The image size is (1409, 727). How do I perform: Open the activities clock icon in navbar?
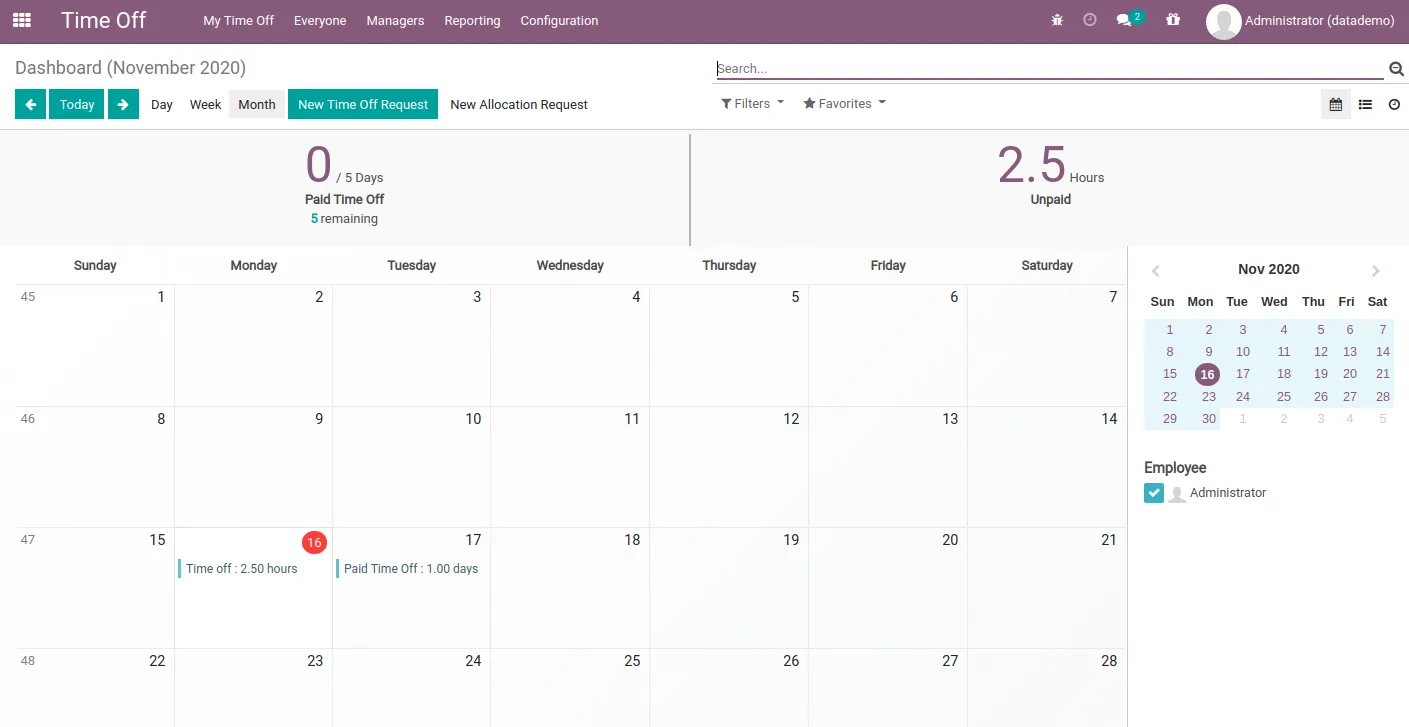(1090, 20)
